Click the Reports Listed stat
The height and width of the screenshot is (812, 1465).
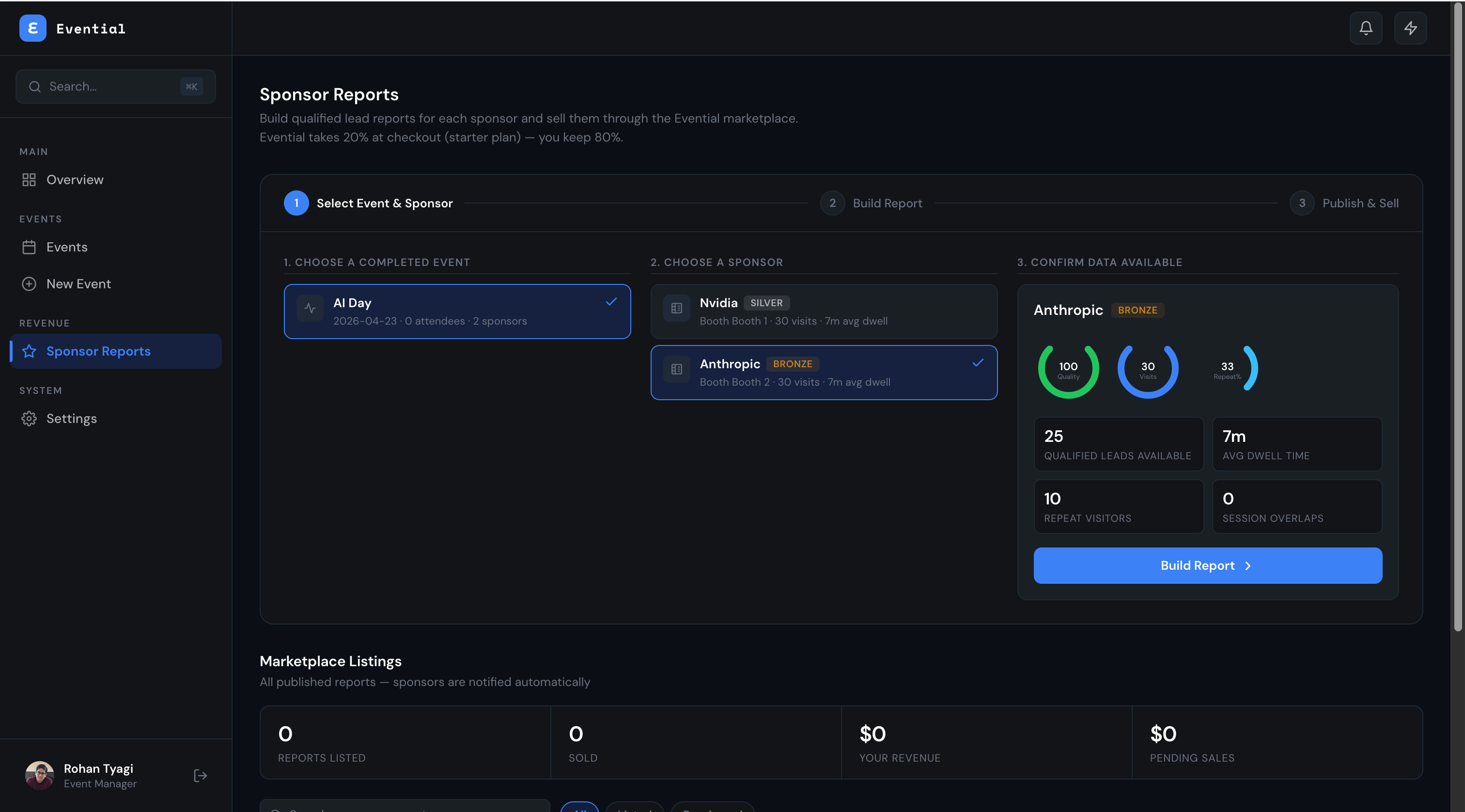click(x=405, y=743)
